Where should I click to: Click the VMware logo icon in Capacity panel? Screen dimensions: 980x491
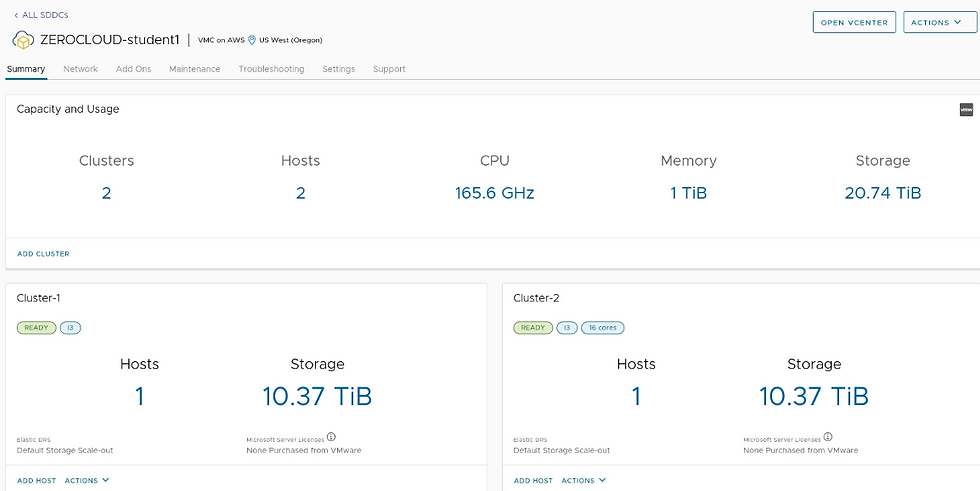tap(966, 109)
